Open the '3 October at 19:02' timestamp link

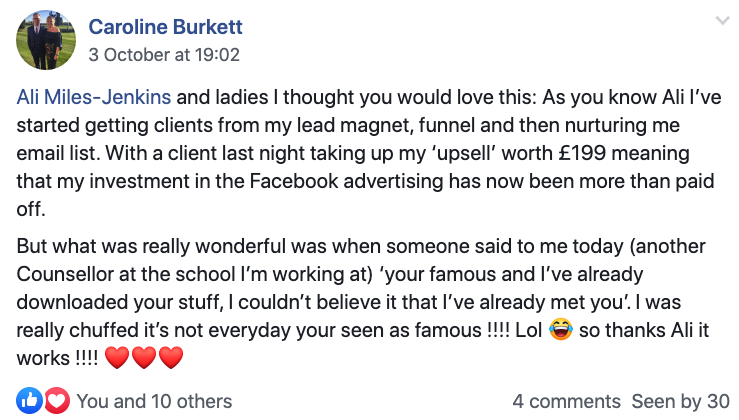[164, 54]
